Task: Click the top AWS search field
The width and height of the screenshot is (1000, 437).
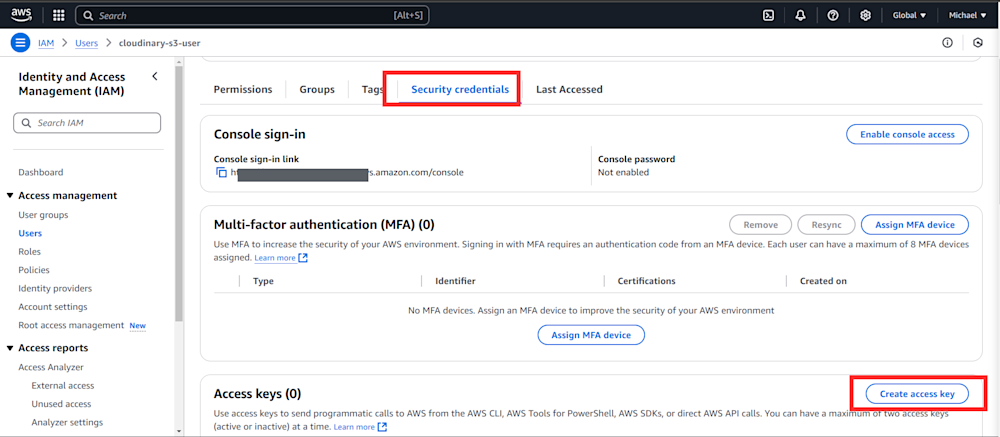Action: [252, 15]
